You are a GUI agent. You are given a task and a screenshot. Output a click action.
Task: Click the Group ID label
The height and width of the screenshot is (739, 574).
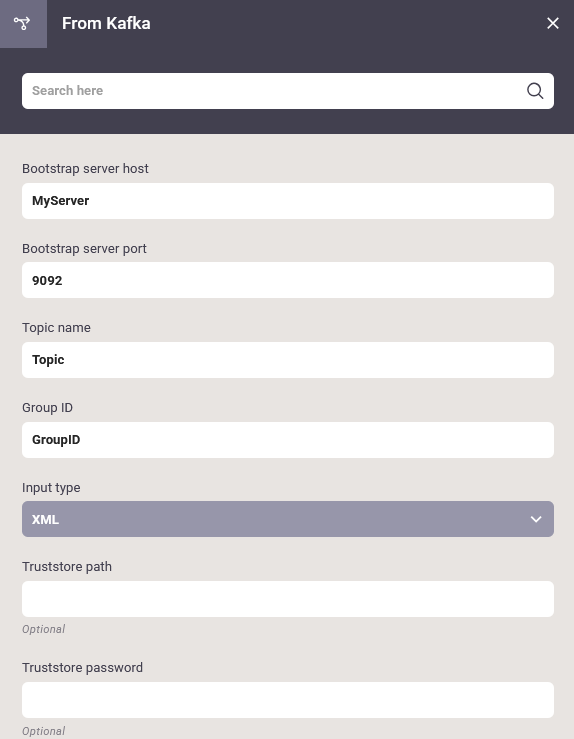(48, 408)
